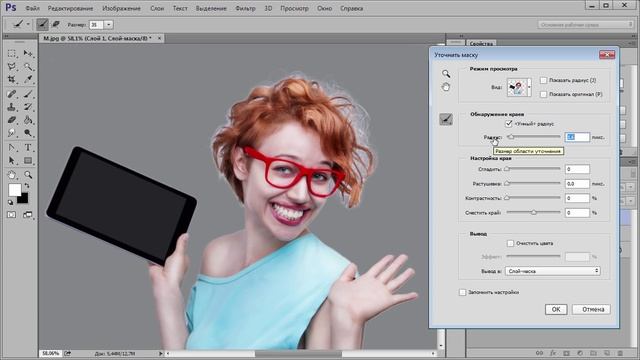Select the Eraser tool in toolbox
The image size is (640, 360).
(x=11, y=120)
